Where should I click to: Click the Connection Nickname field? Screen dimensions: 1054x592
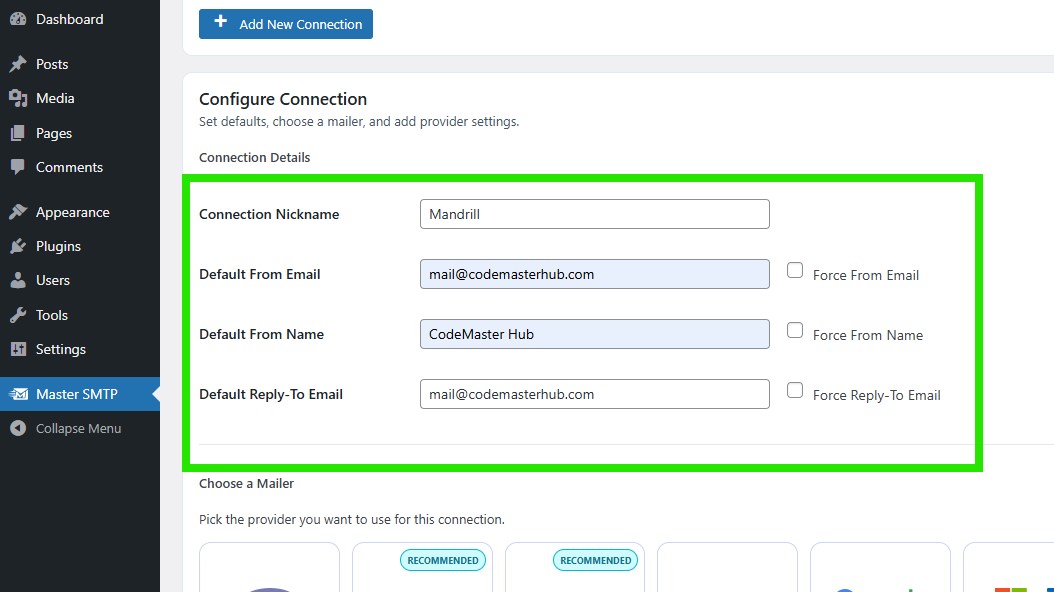(x=594, y=214)
